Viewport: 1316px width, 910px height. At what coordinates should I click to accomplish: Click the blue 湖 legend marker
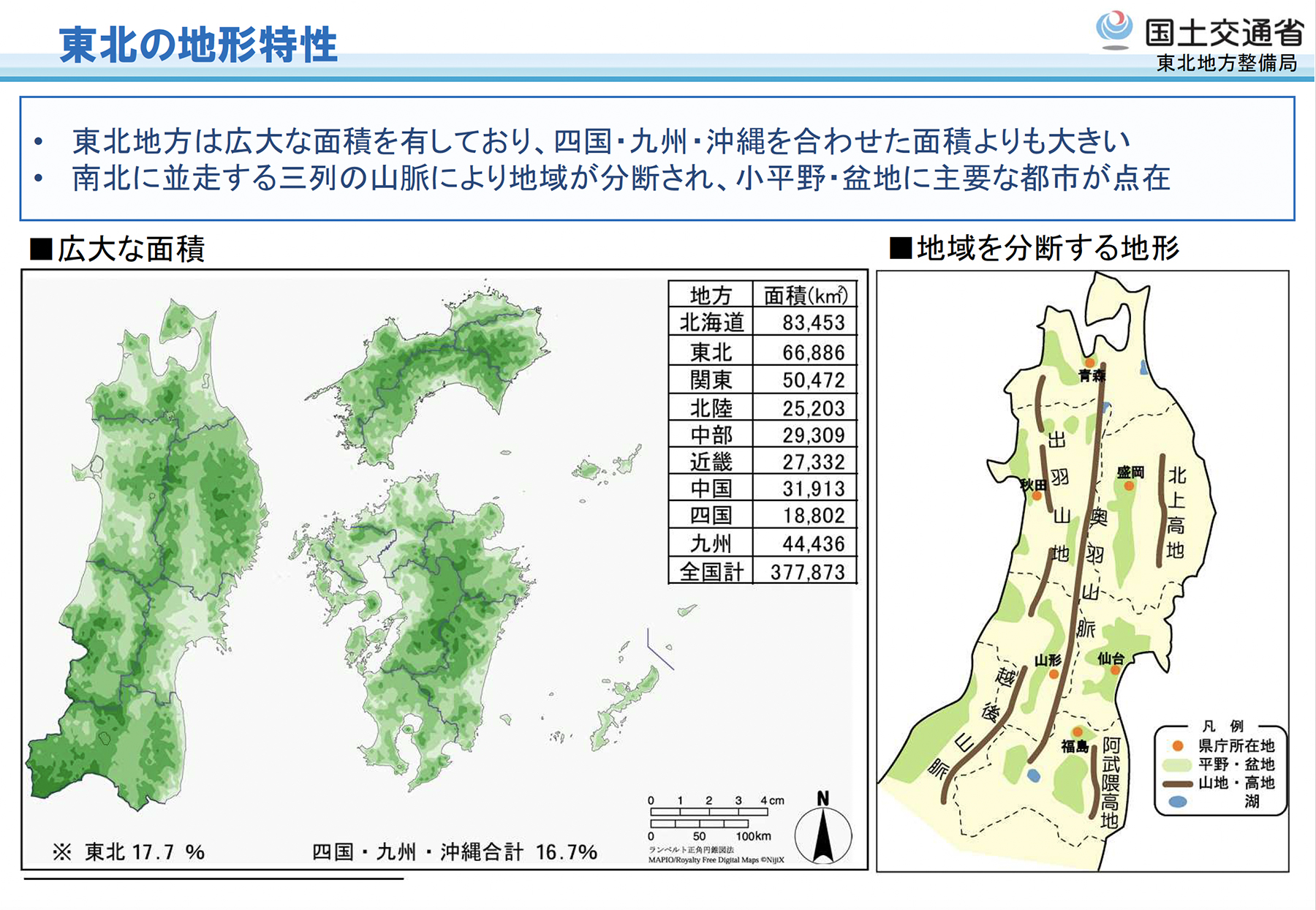click(1177, 802)
